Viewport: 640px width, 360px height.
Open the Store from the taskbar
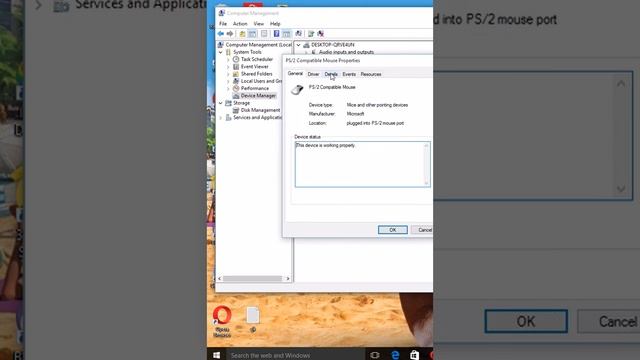pyautogui.click(x=414, y=355)
